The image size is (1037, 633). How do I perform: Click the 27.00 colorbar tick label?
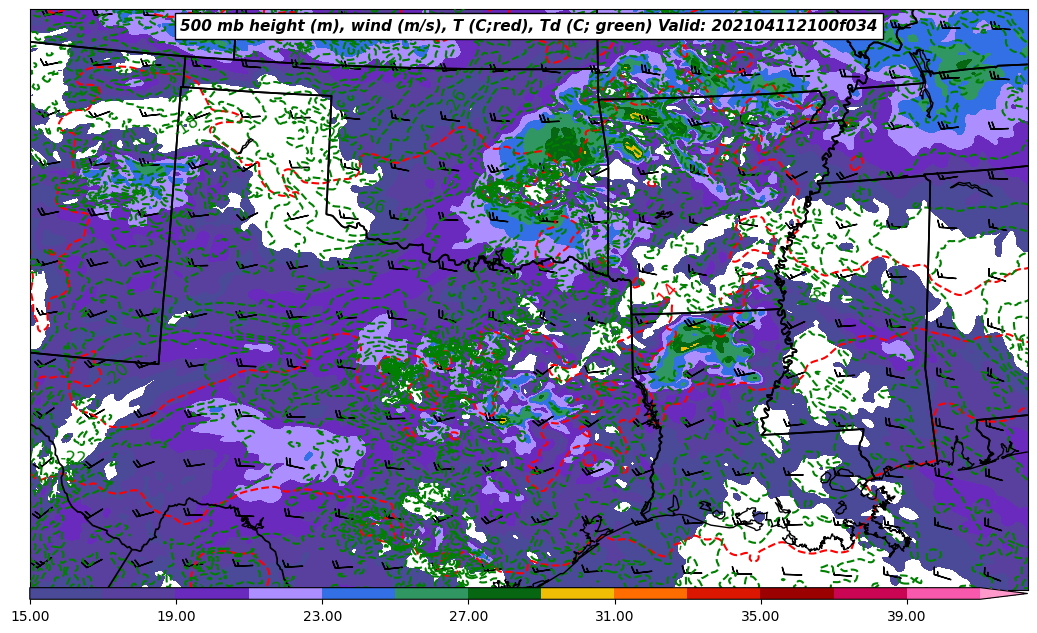coord(468,616)
